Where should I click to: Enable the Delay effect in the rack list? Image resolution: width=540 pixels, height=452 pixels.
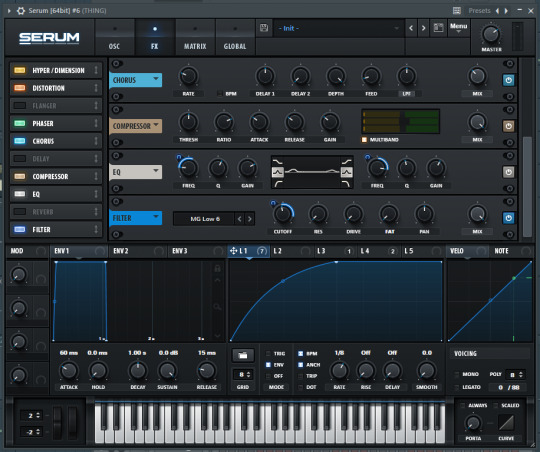(20, 159)
